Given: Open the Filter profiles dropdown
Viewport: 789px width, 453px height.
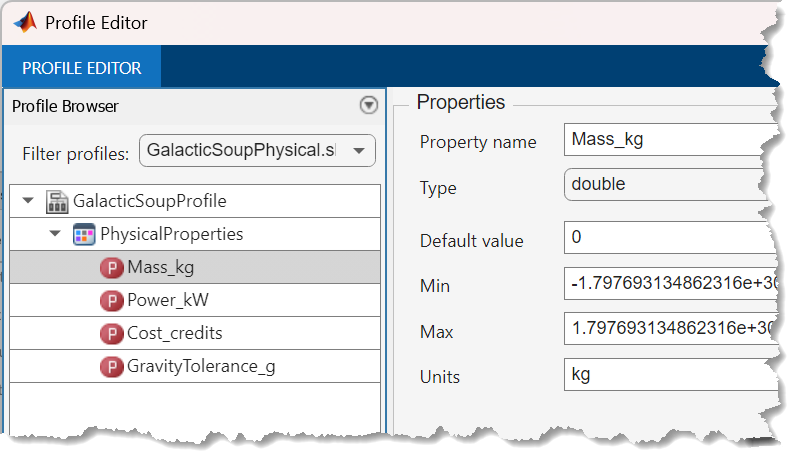Looking at the screenshot, I should (257, 151).
